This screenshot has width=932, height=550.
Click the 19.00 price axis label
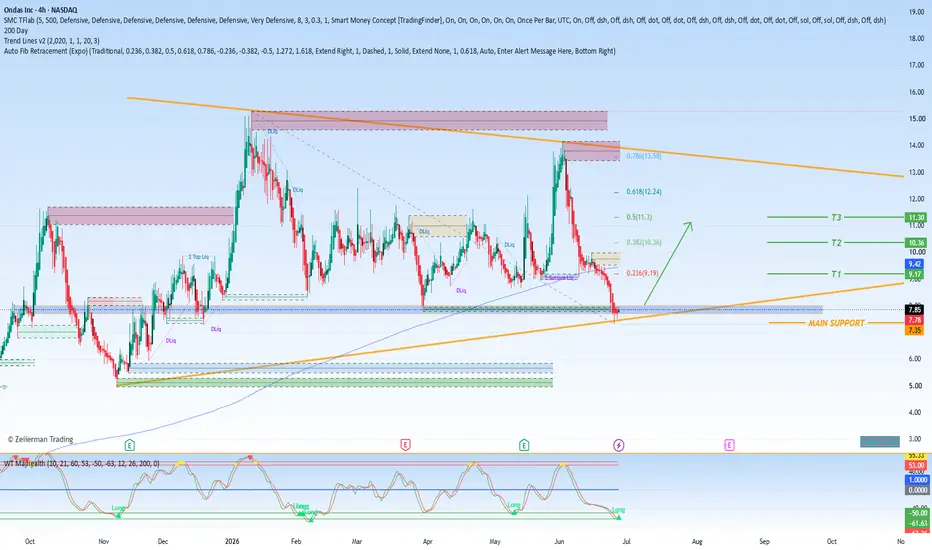click(916, 11)
